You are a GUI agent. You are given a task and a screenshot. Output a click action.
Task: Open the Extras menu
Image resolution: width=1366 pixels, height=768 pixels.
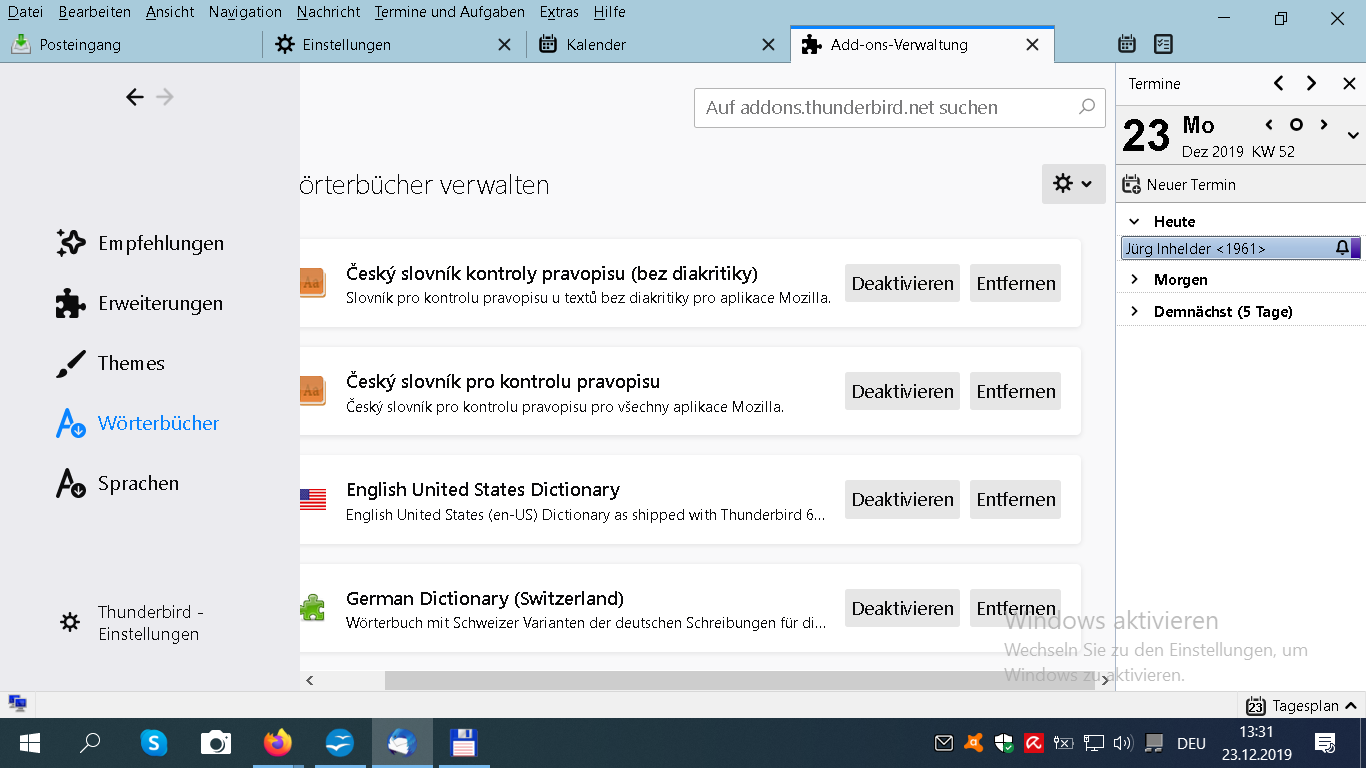[559, 12]
